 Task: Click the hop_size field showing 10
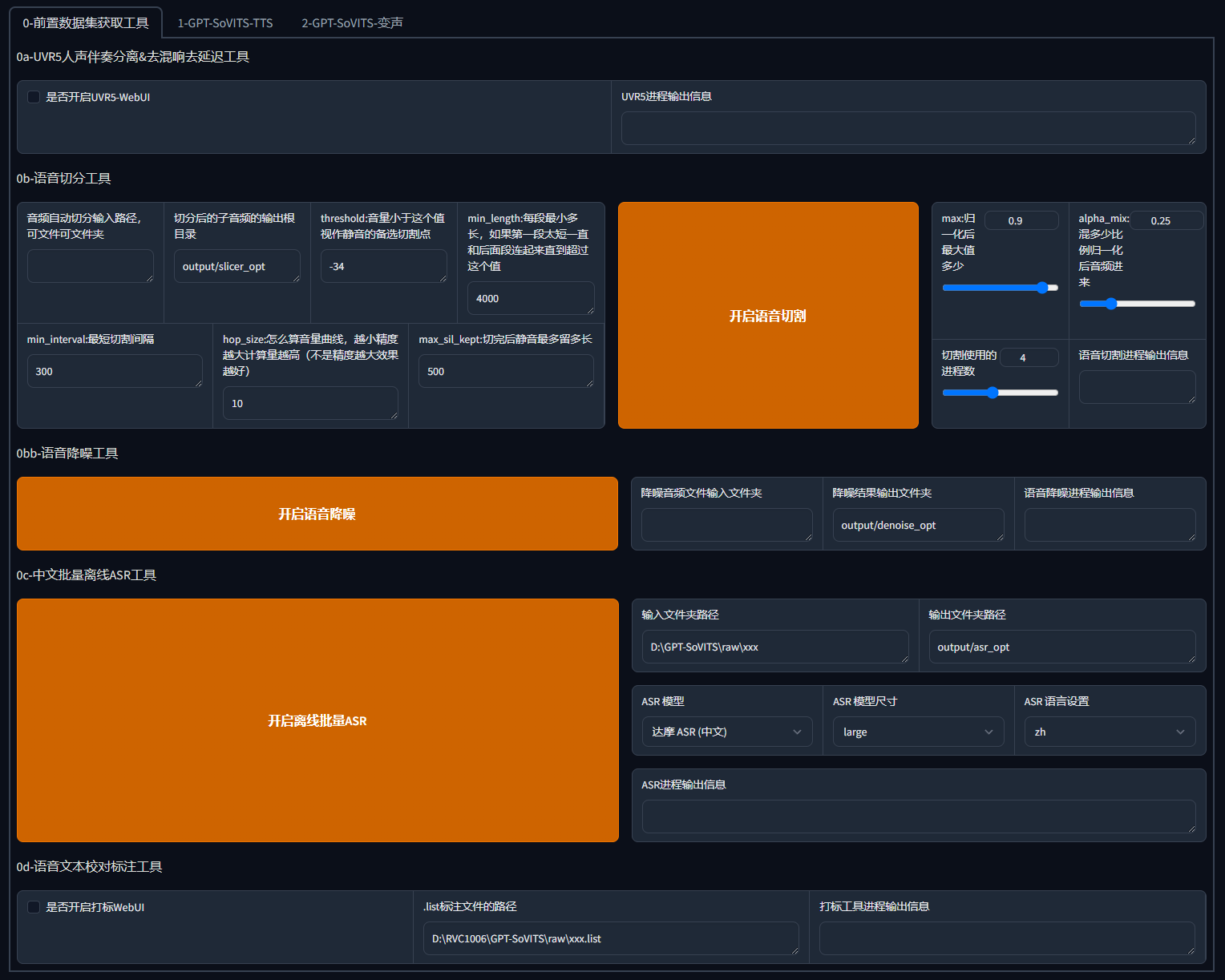[310, 403]
